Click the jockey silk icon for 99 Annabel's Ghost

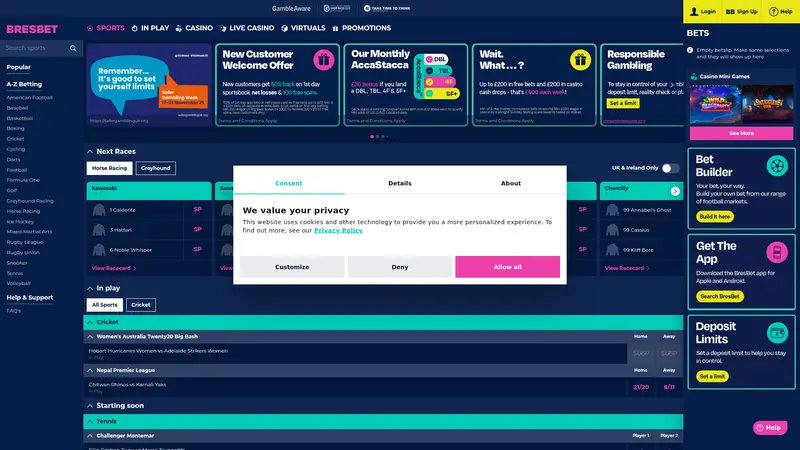point(612,210)
